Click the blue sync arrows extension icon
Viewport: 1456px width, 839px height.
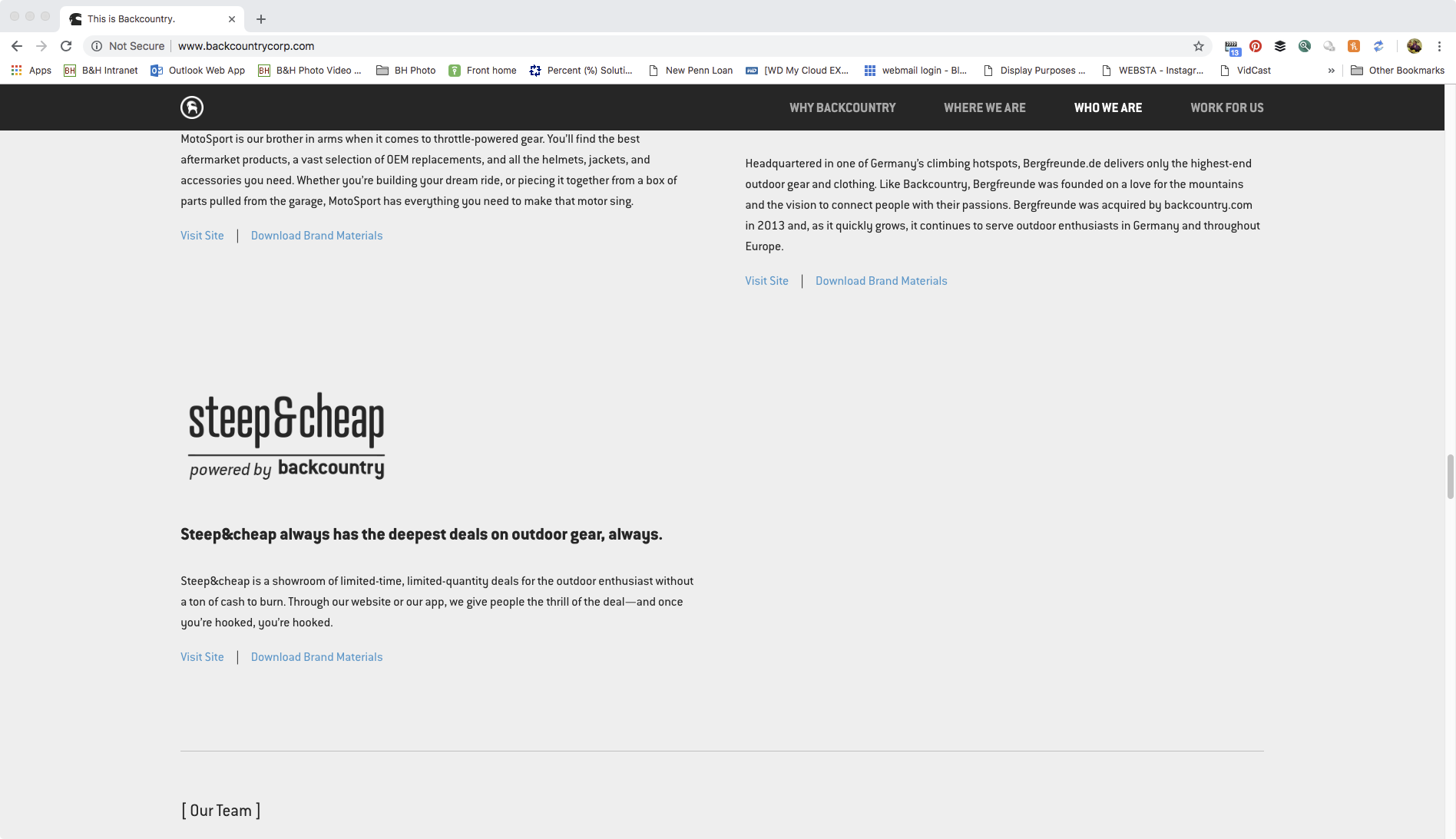[x=1378, y=46]
